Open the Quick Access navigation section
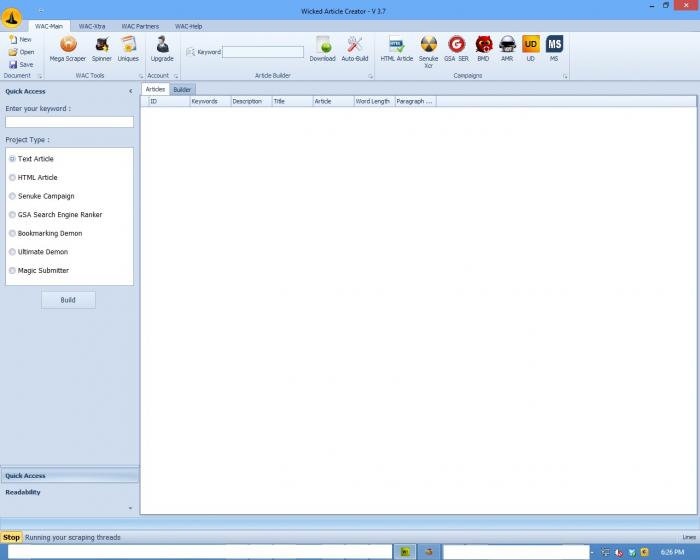The height and width of the screenshot is (560, 700). (x=70, y=476)
